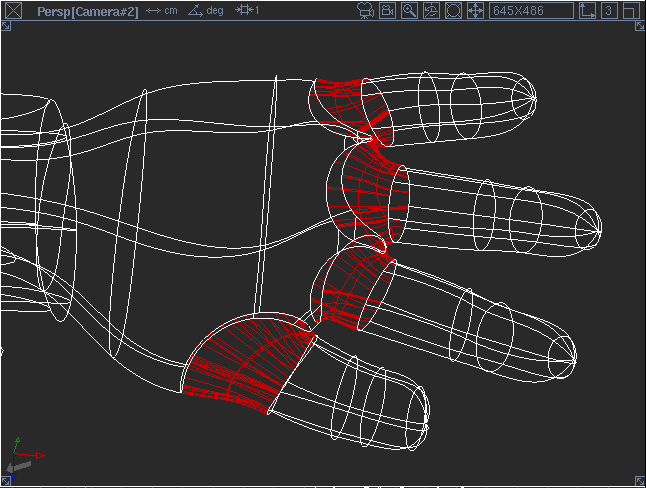
Task: Close the Persp viewport with the X box
Action: pyautogui.click(x=13, y=10)
